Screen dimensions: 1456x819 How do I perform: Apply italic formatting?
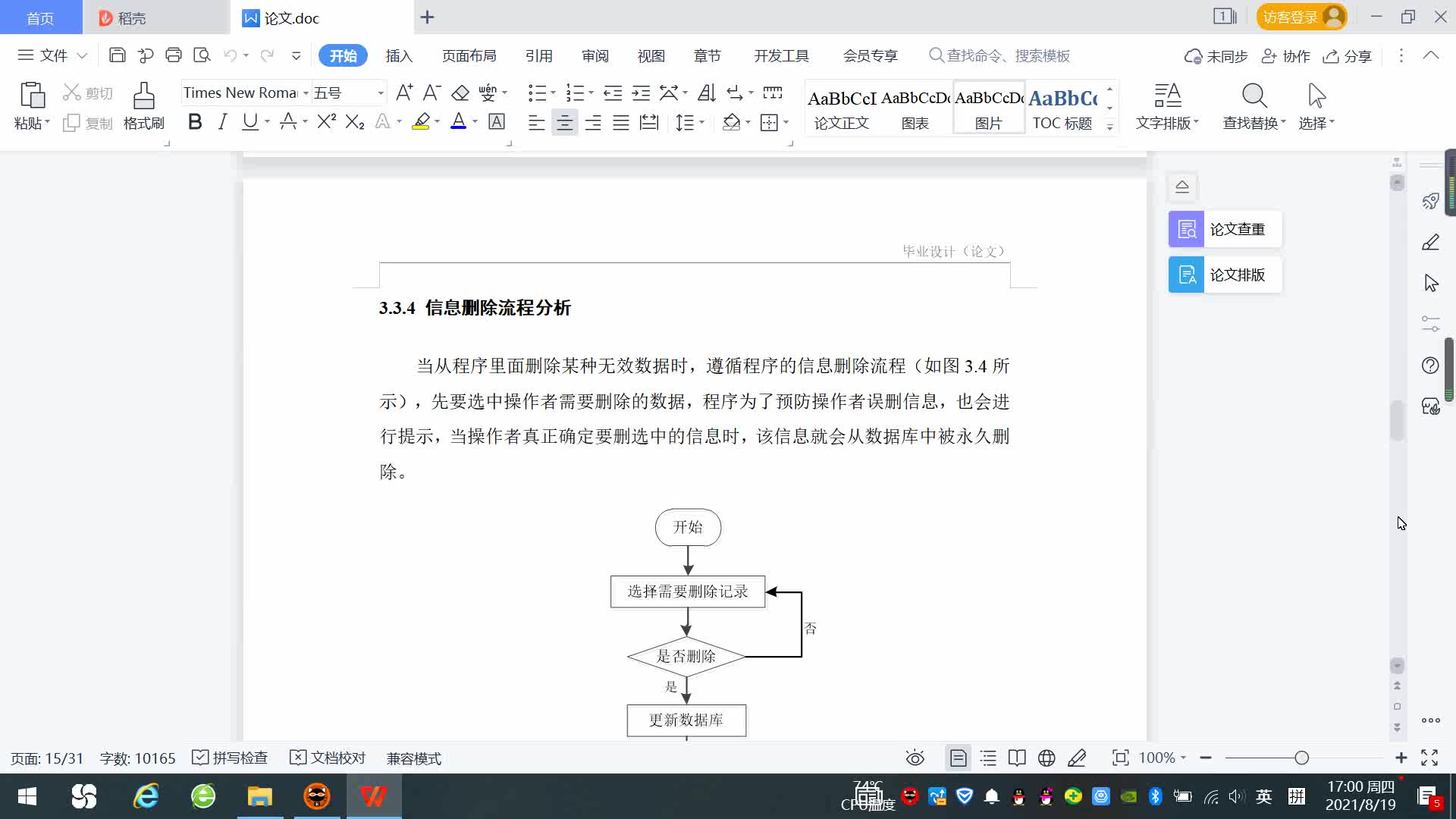tap(222, 122)
